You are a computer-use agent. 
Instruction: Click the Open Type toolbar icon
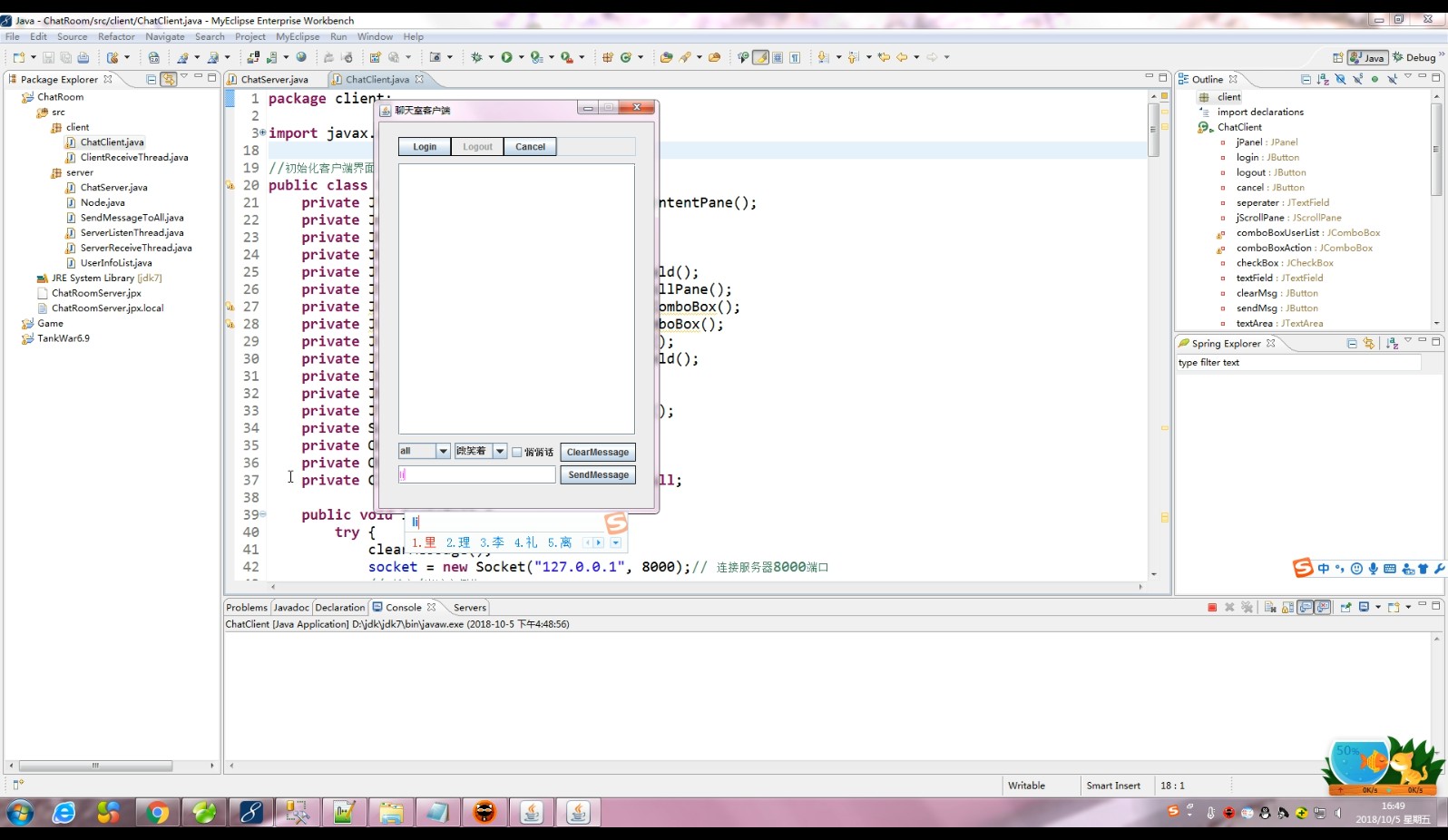click(666, 57)
